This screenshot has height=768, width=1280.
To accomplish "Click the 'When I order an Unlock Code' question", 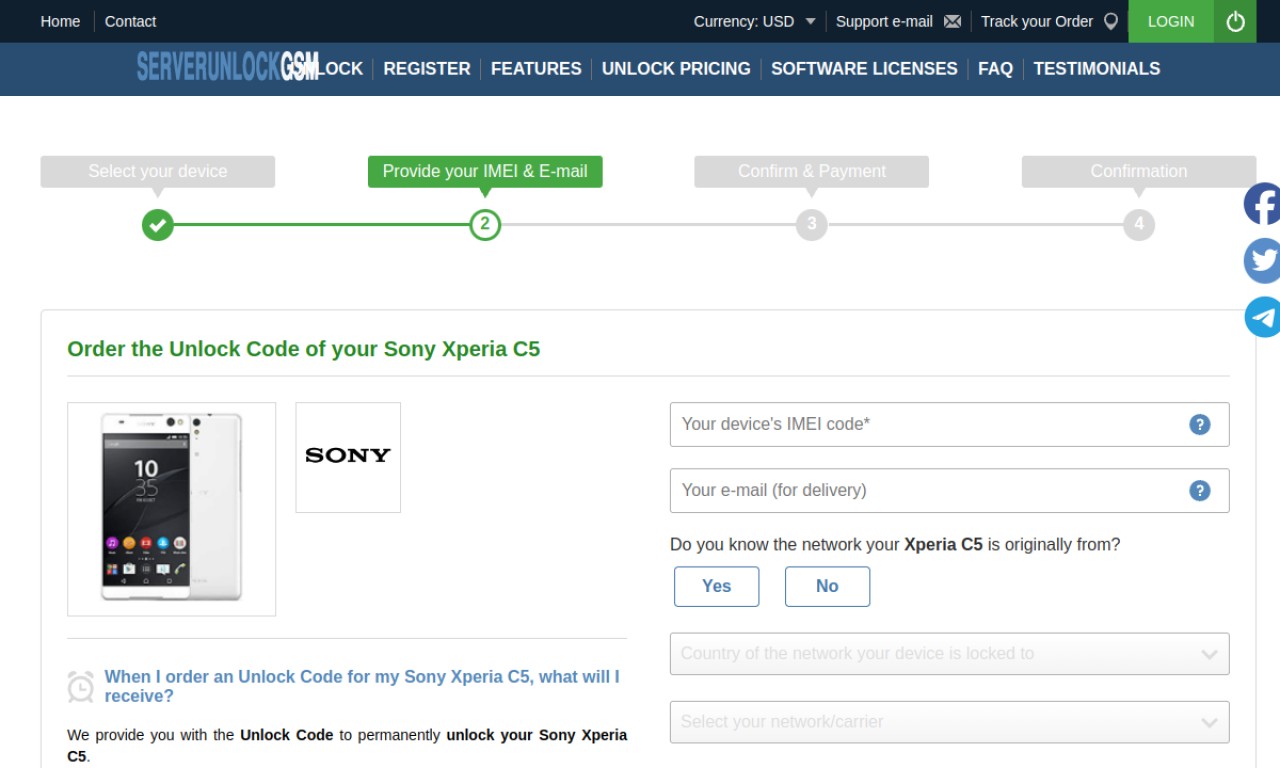I will [x=362, y=686].
